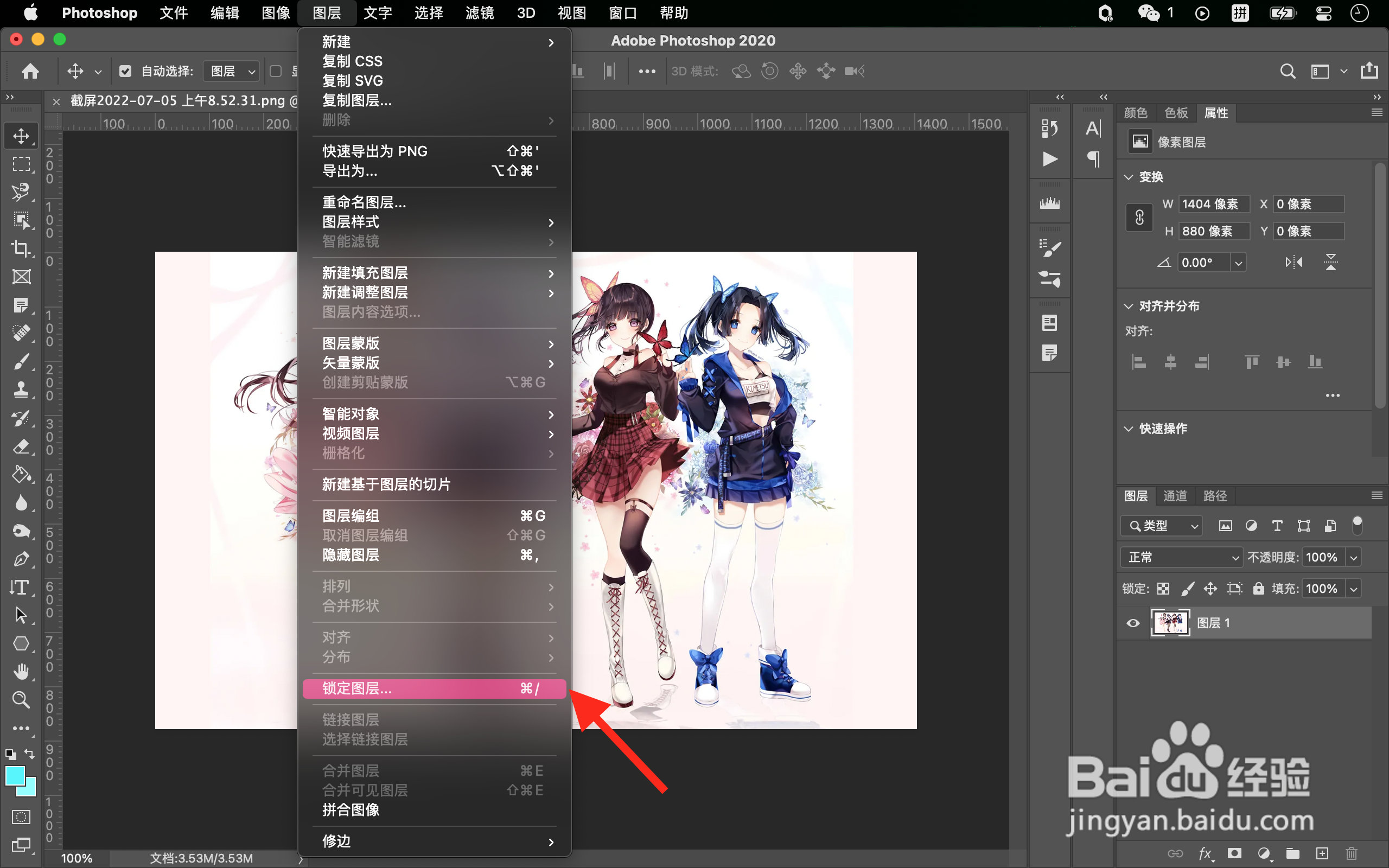Open the Add layer style fx menu
The width and height of the screenshot is (1389, 868).
[1205, 854]
